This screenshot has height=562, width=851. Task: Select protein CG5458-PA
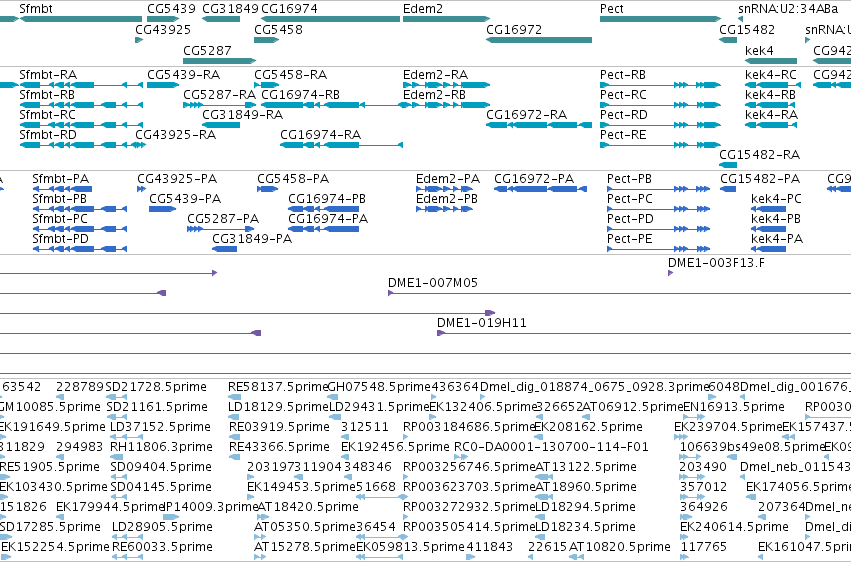268,189
